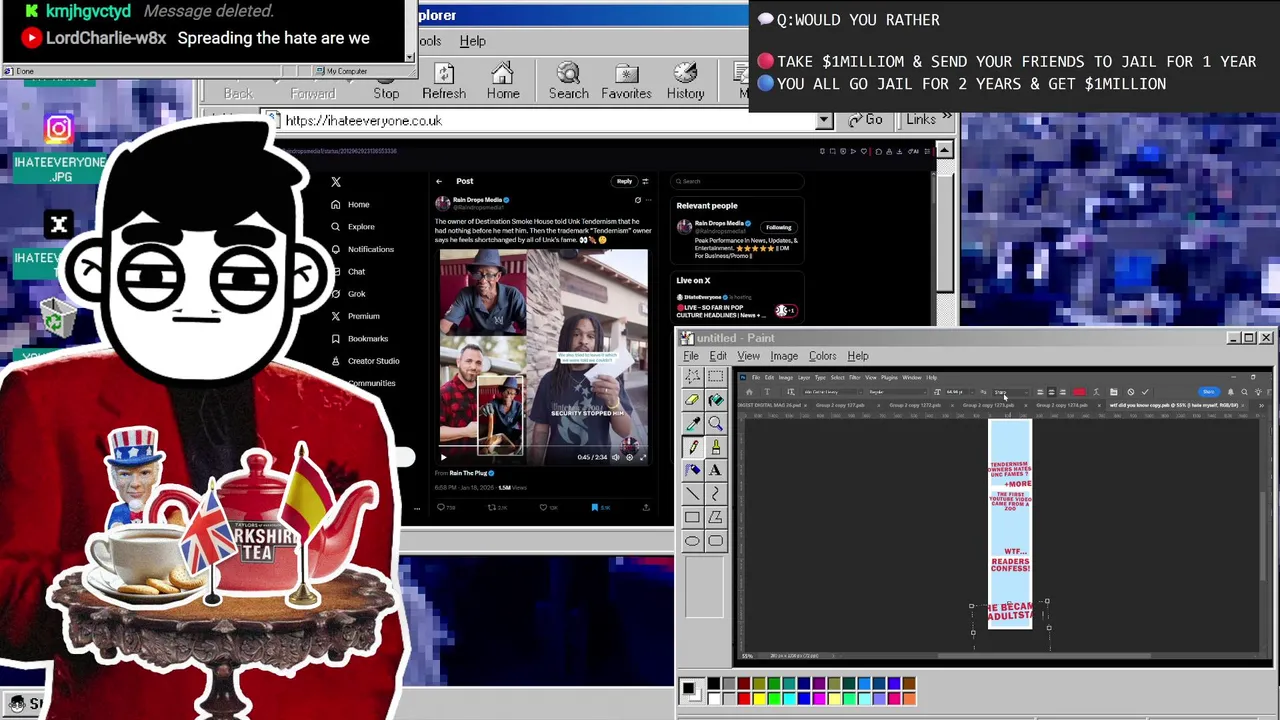Pick the Text tool in Paint
The image size is (1280, 720).
pos(716,470)
